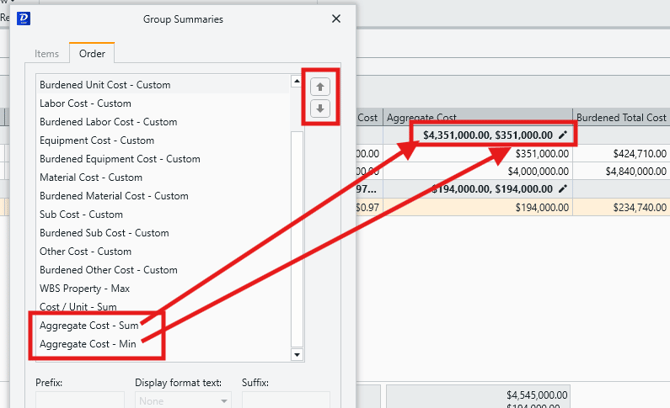Viewport: 670px width, 408px height.
Task: Choose Burdened Unit Cost - Custom item
Action: pyautogui.click(x=104, y=85)
